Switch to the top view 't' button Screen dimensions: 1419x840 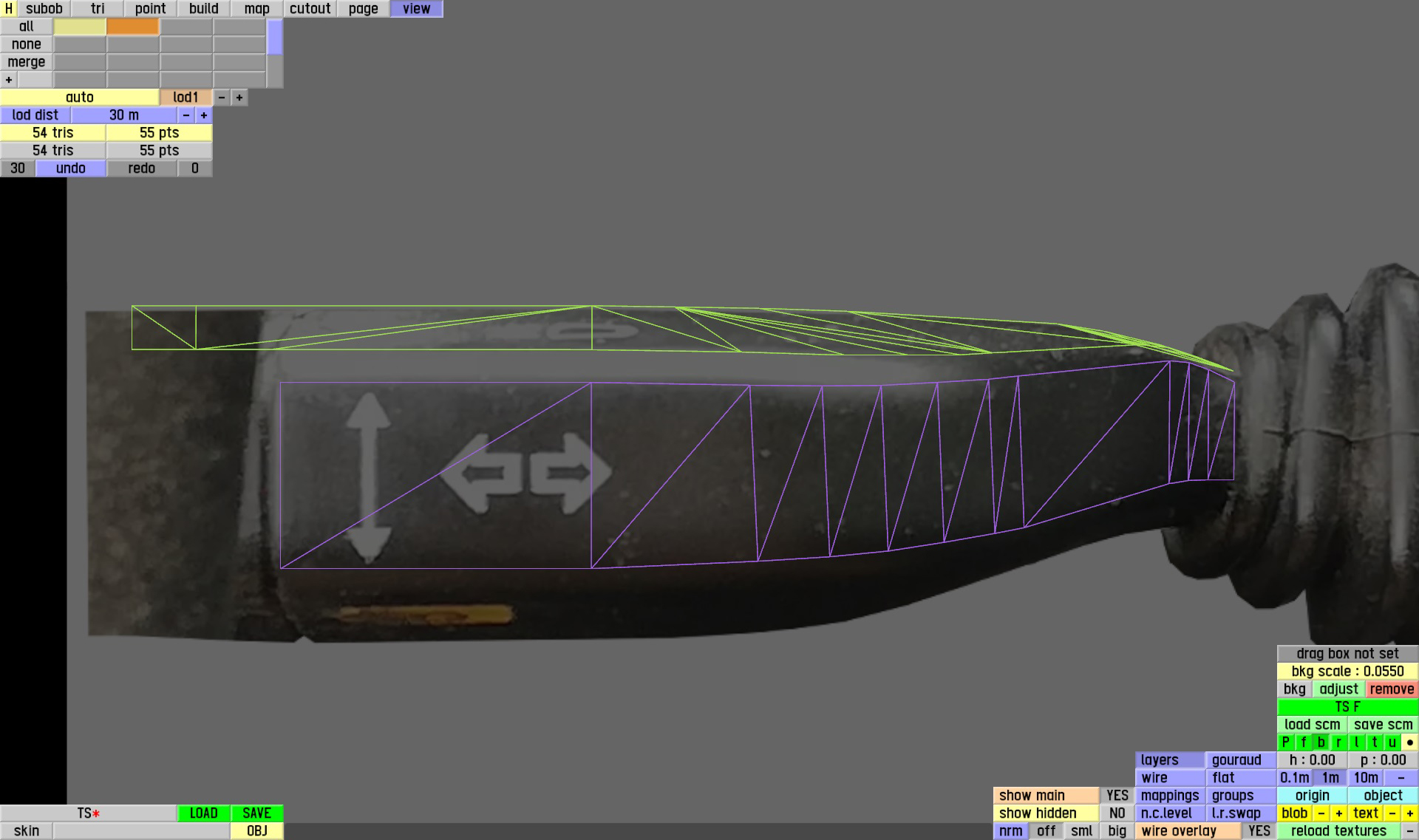[1374, 742]
